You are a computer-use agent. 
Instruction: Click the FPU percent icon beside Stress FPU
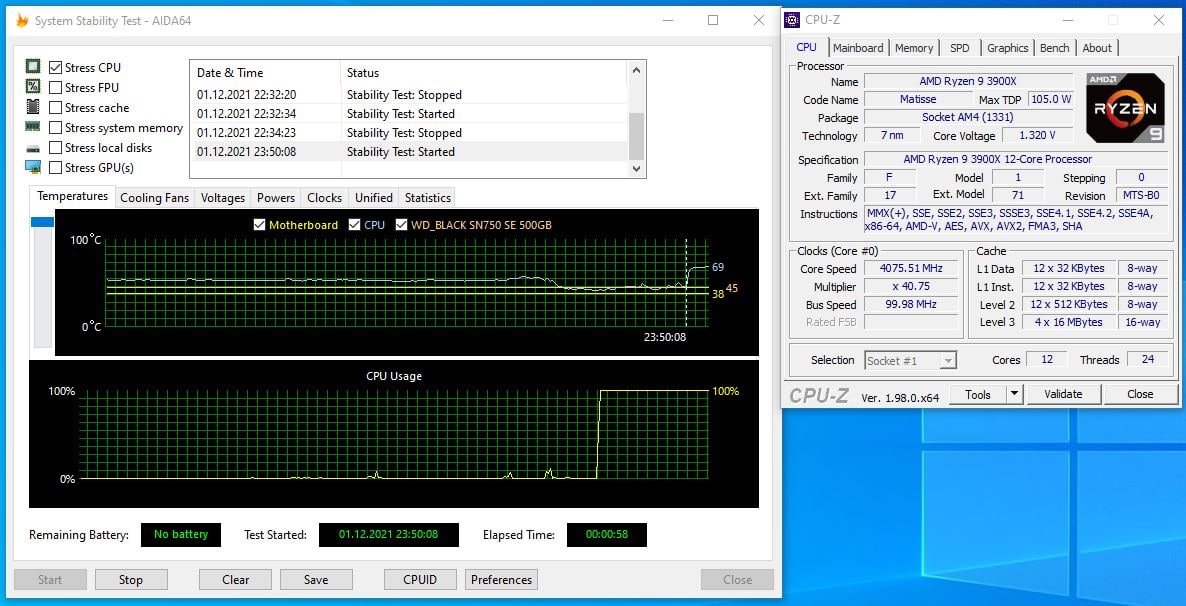[x=33, y=86]
